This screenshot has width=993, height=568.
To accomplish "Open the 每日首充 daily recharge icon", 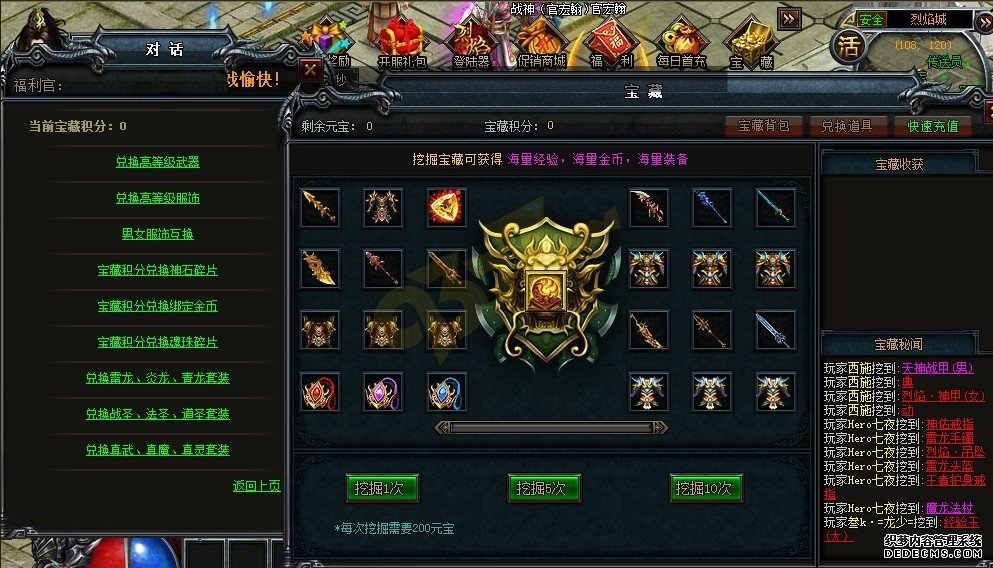I will 681,43.
